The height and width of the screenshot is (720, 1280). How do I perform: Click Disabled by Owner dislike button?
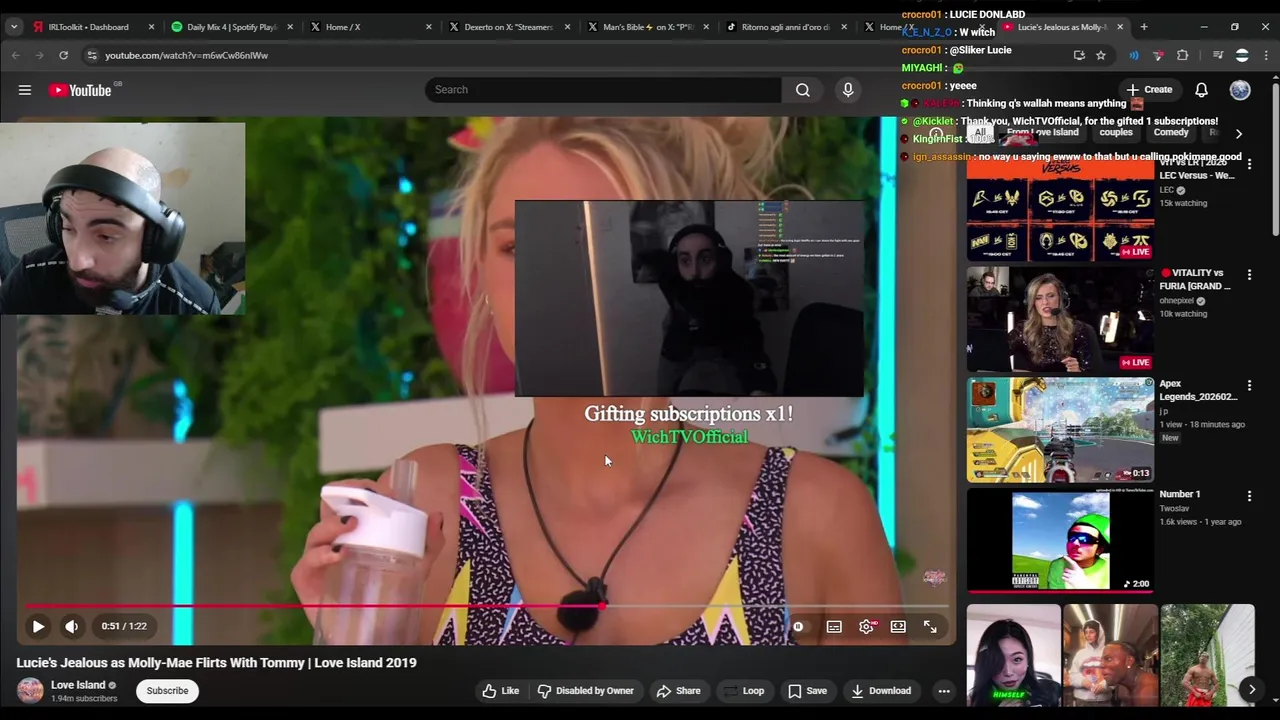click(586, 691)
